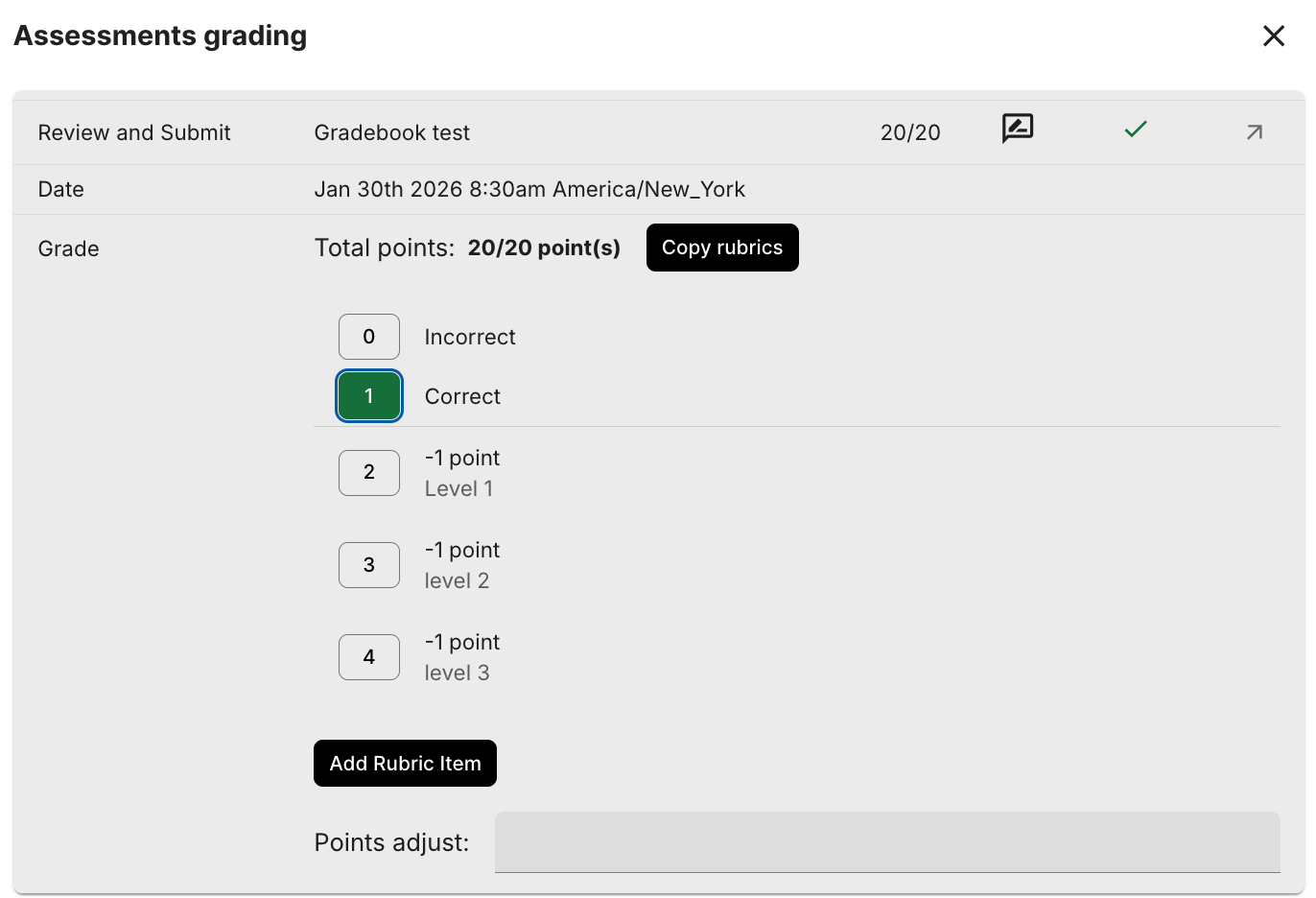Enable rubric item 4 box
The width and height of the screenshot is (1316, 898).
point(369,657)
